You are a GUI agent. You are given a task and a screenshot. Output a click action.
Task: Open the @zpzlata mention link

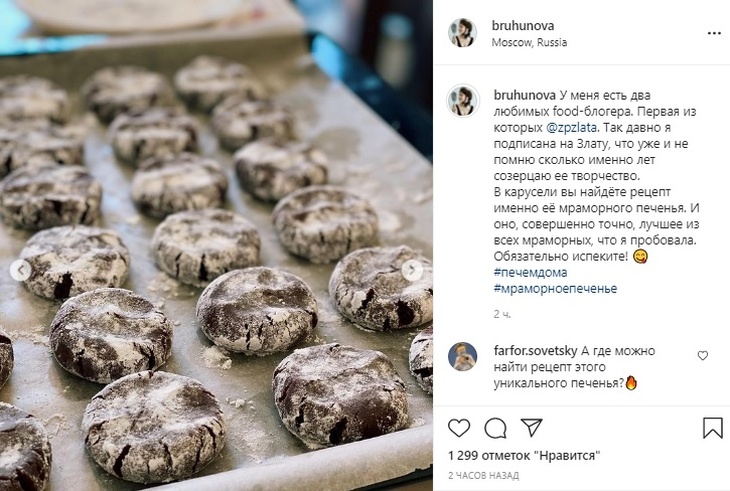click(571, 128)
